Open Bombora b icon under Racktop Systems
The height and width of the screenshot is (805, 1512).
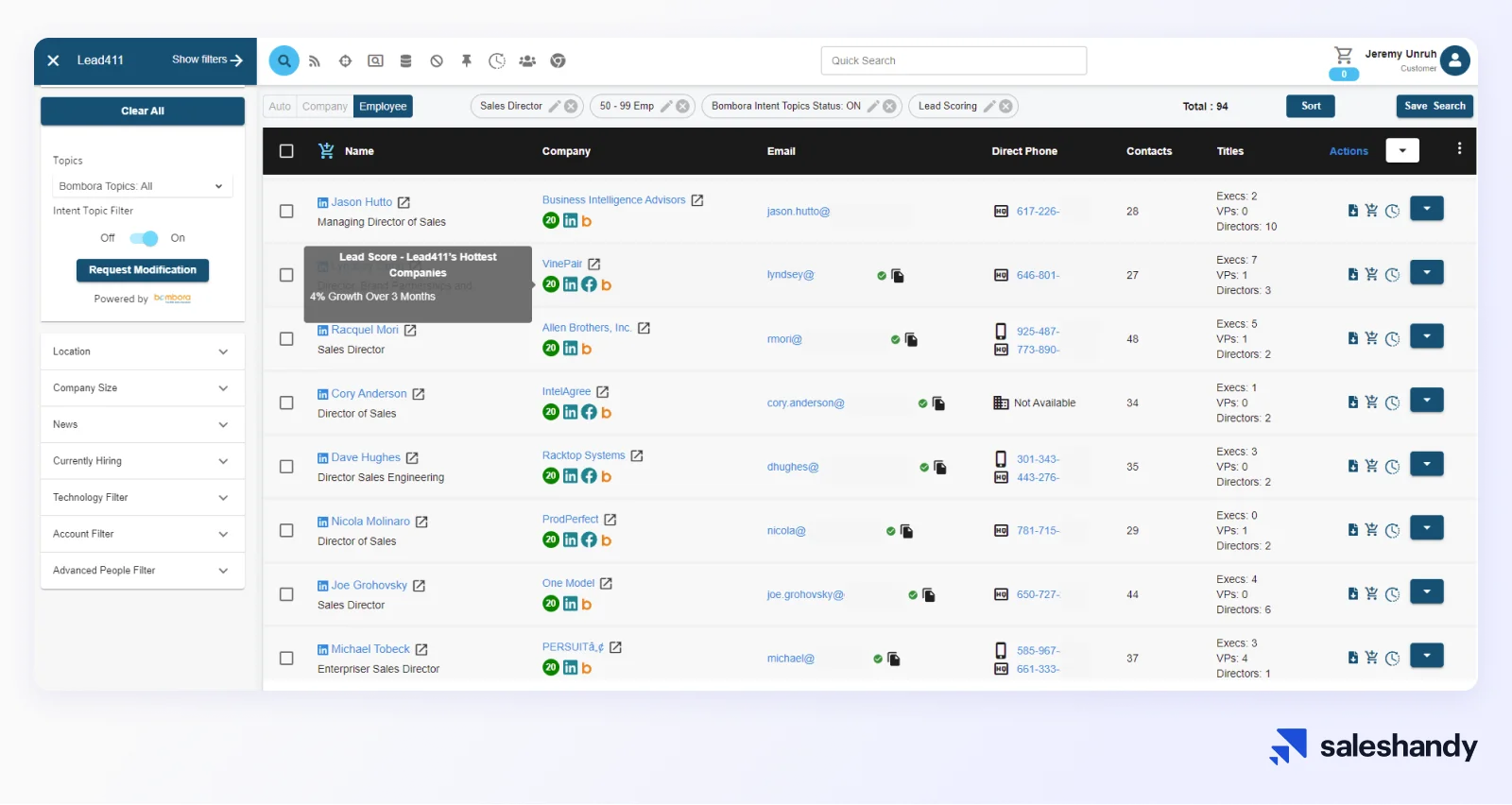point(607,477)
